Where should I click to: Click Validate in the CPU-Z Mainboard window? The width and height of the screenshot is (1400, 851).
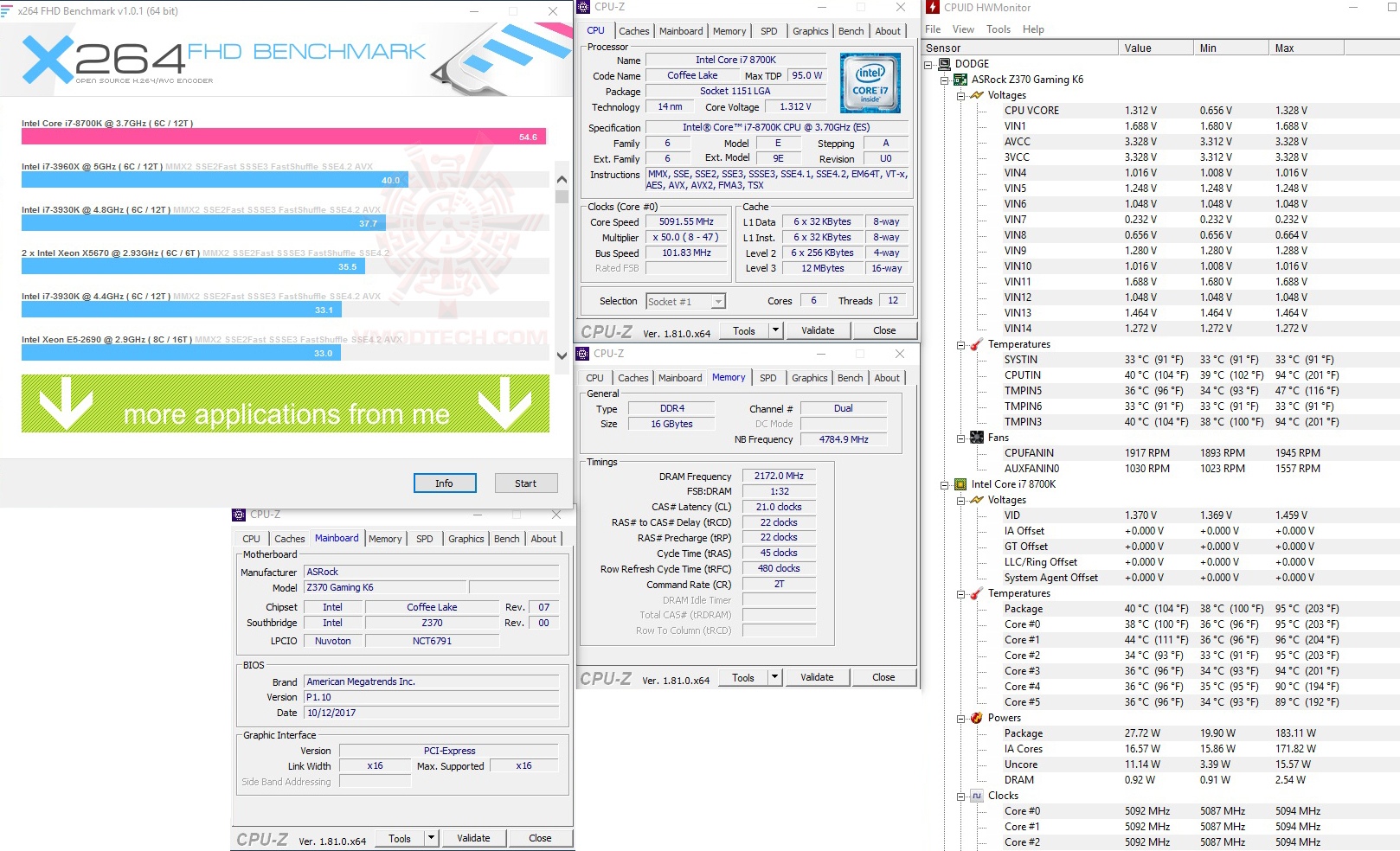coord(473,837)
